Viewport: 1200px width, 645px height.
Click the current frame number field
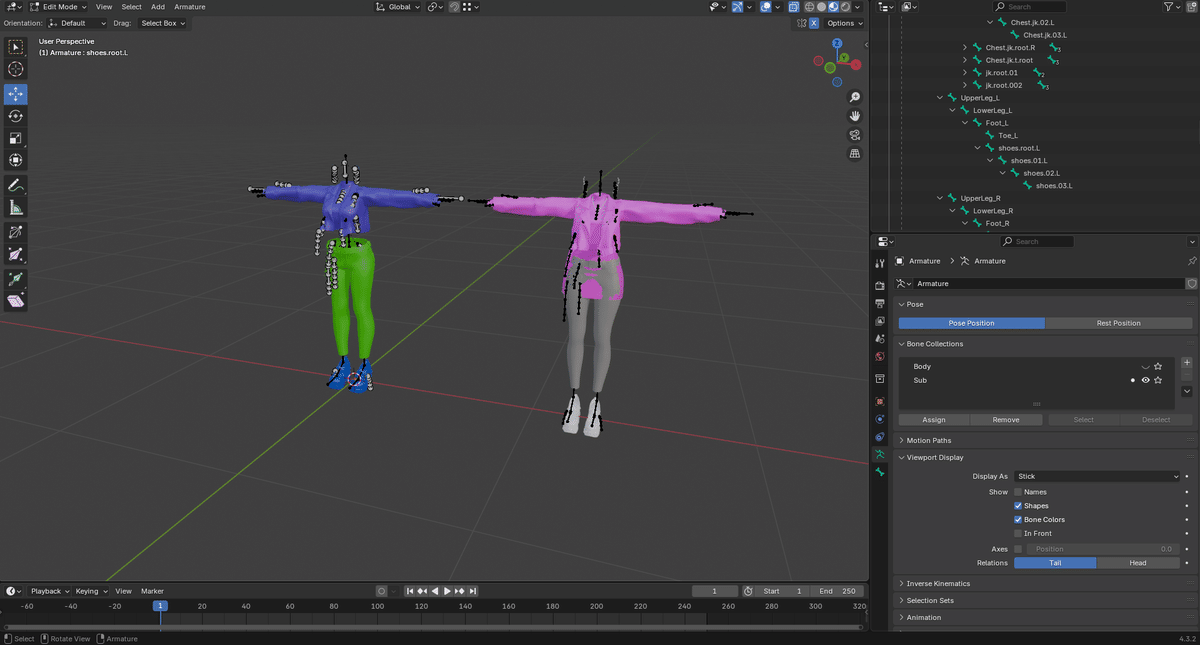coord(715,591)
